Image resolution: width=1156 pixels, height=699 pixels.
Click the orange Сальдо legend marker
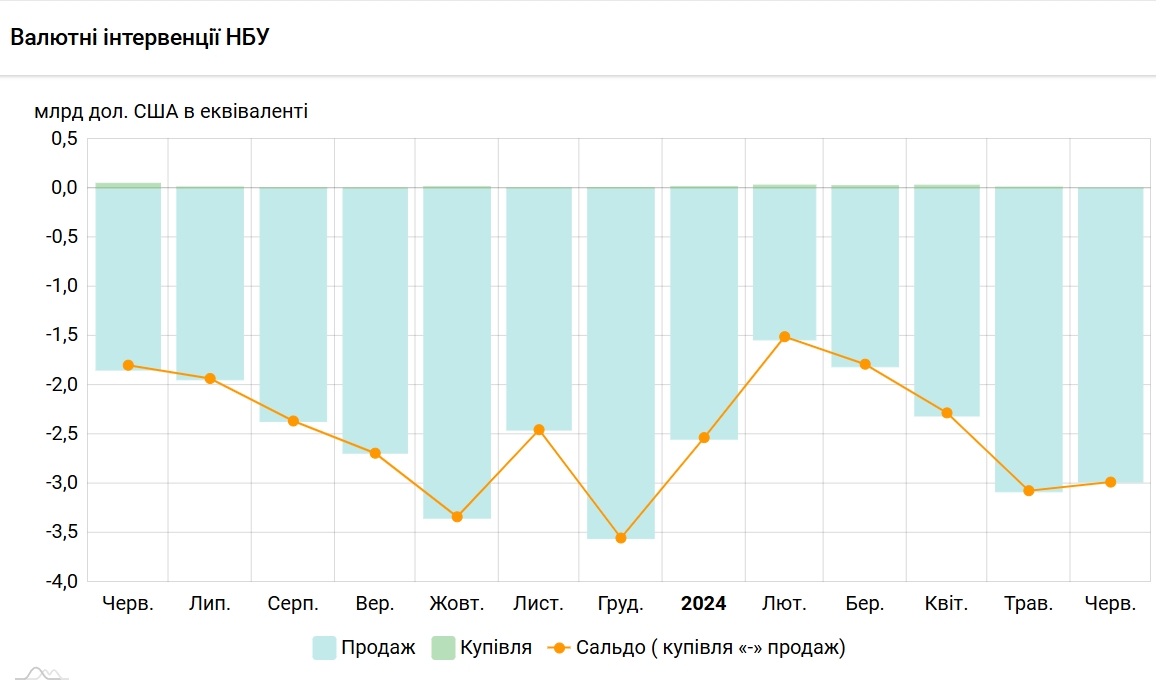point(560,647)
